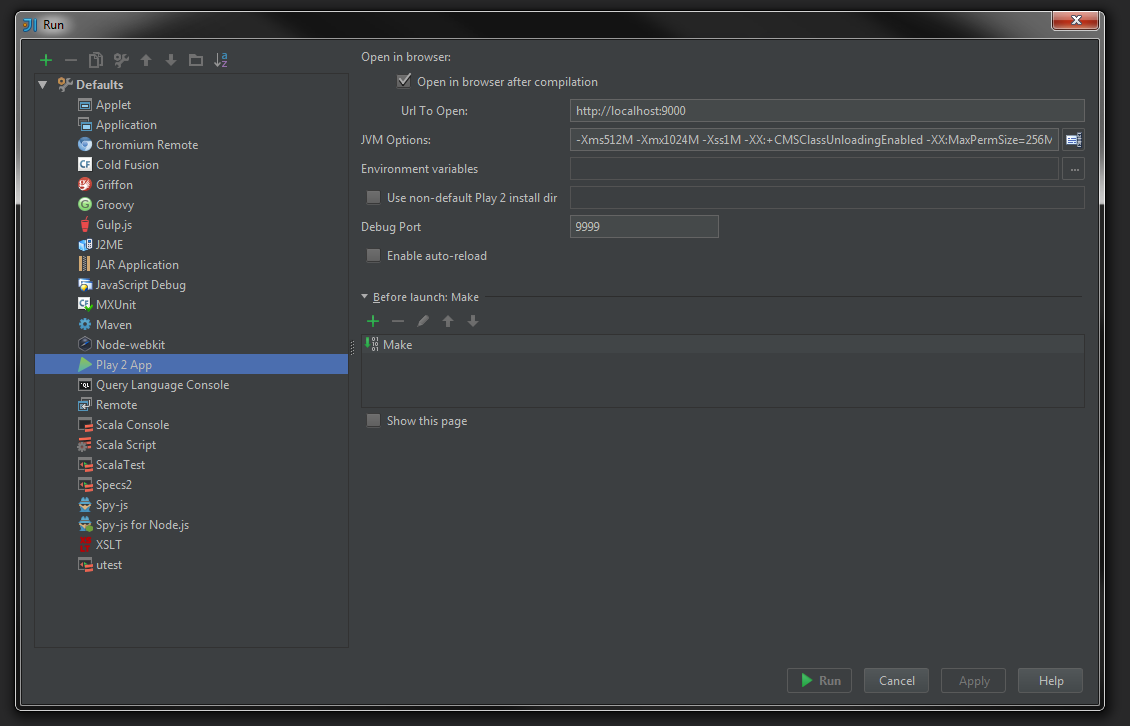Image resolution: width=1130 pixels, height=726 pixels.
Task: Collapse the Defaults tree node
Action: (x=43, y=84)
